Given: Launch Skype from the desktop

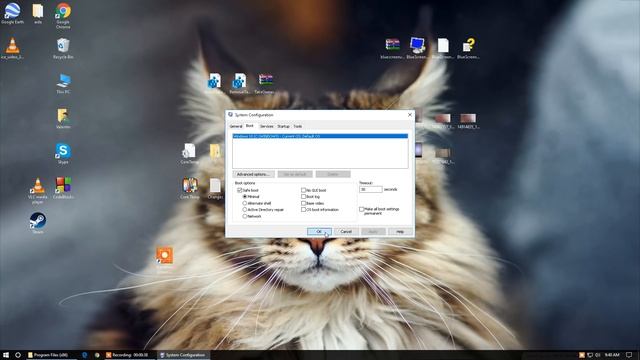Looking at the screenshot, I should (63, 153).
